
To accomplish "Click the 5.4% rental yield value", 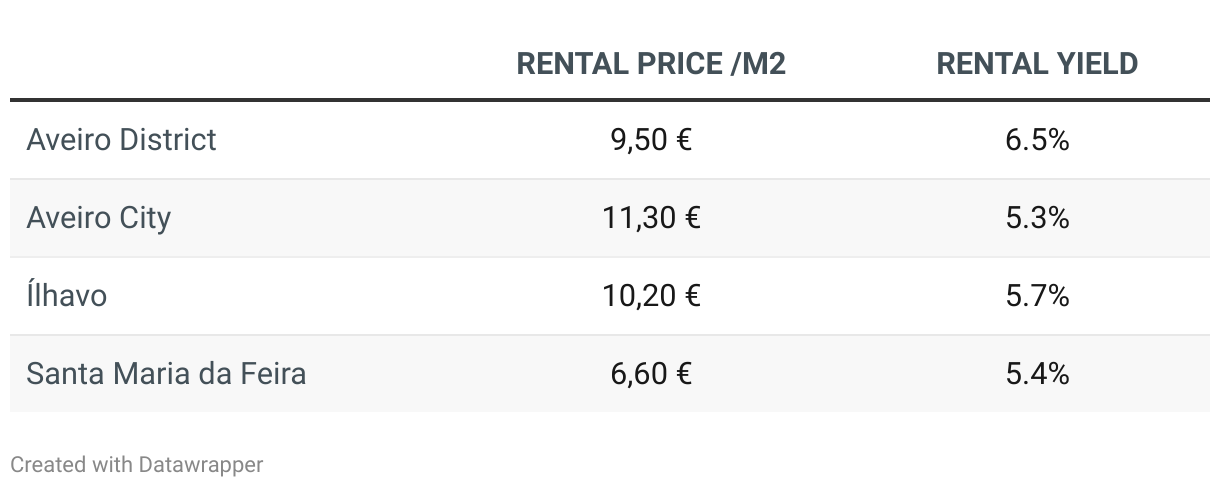I will [x=1037, y=374].
